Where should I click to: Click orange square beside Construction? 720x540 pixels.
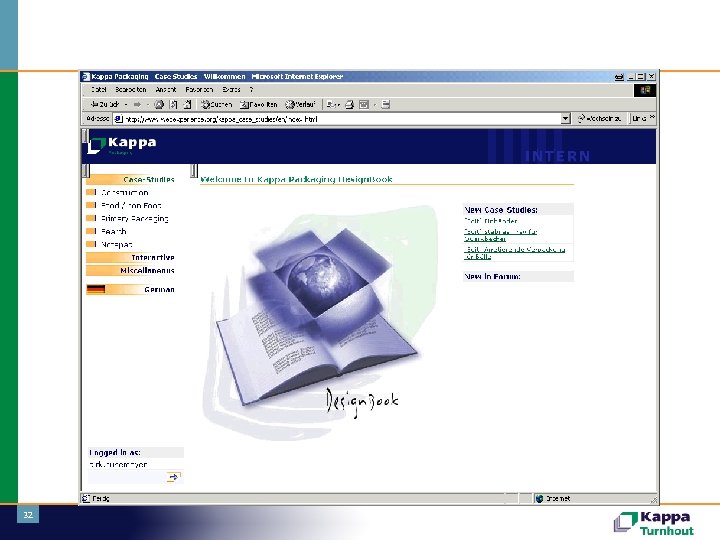pos(91,192)
